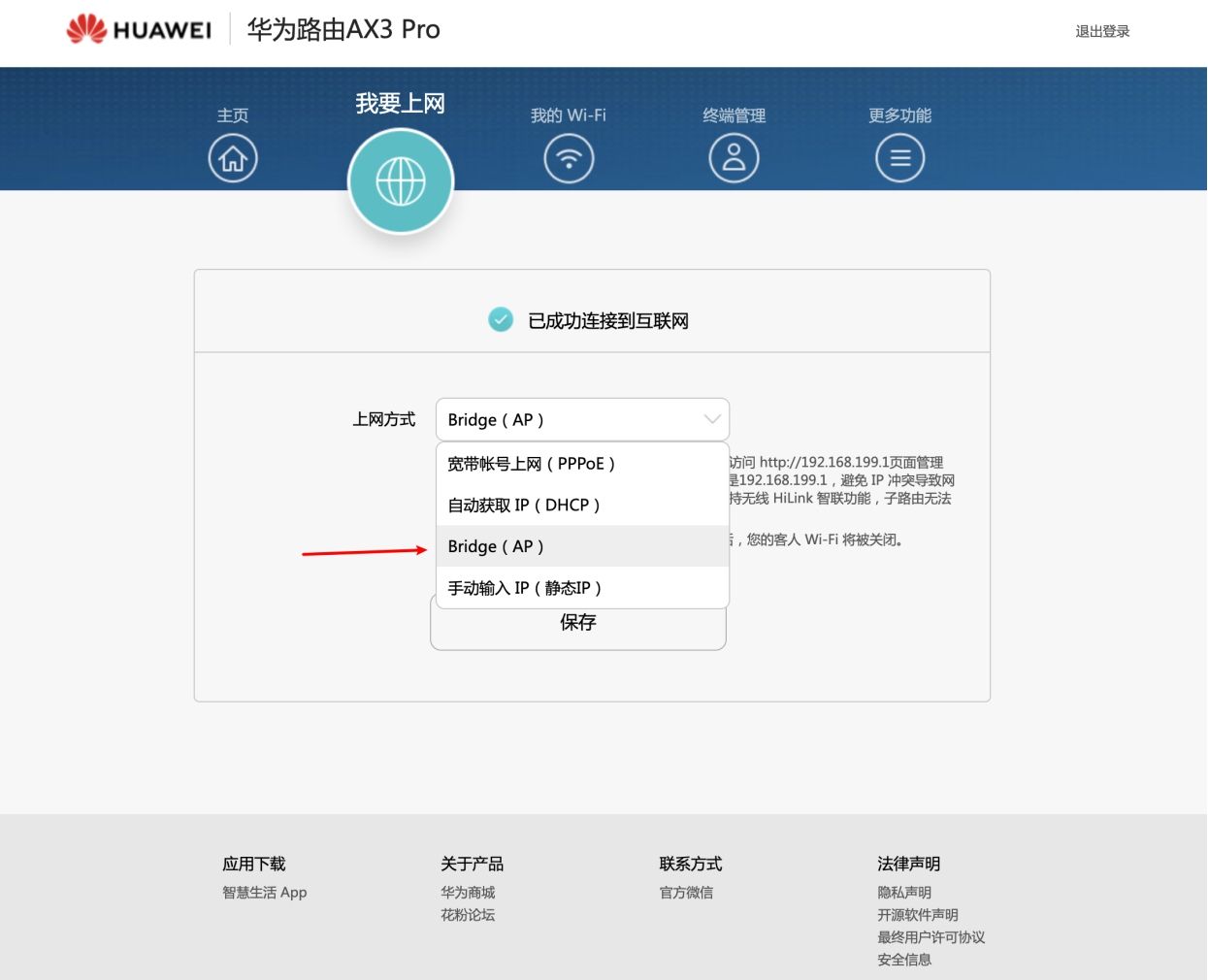Choose 自动获取 IP (DHCP) option
This screenshot has width=1208, height=980.
coord(582,505)
